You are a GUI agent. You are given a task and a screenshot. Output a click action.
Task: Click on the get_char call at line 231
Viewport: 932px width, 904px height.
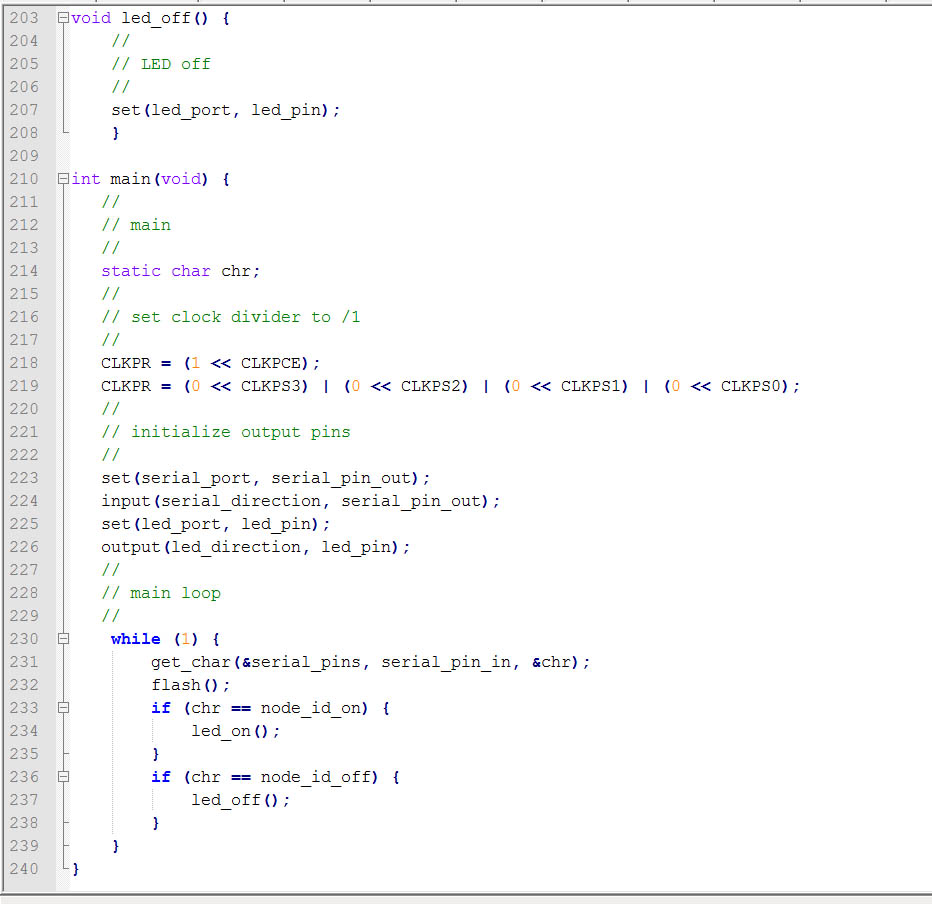pyautogui.click(x=370, y=662)
